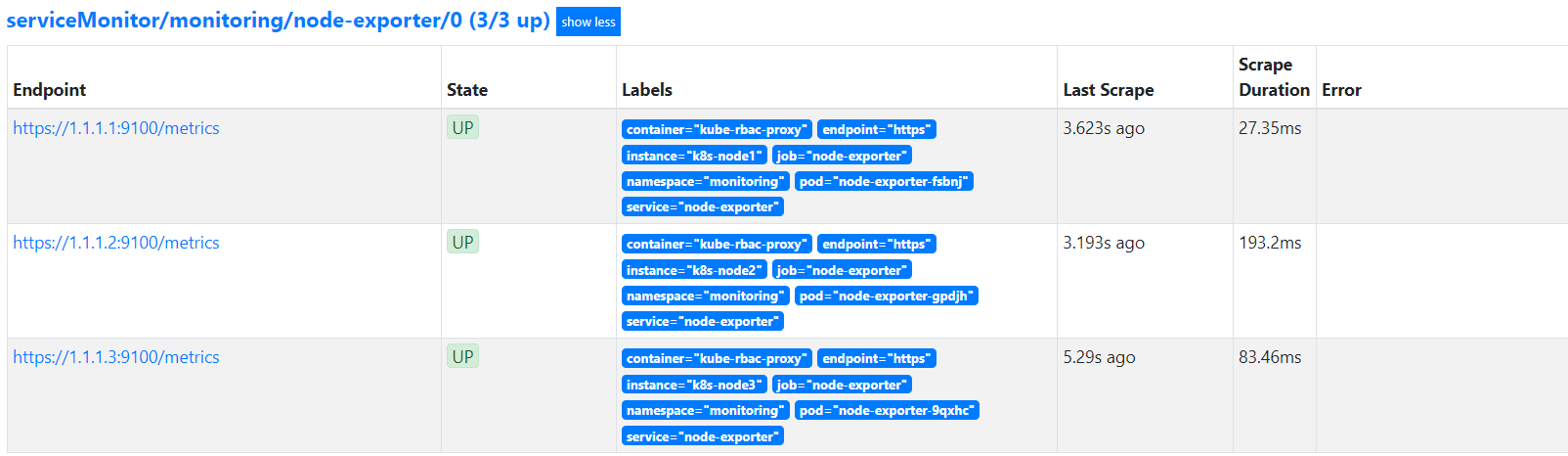
Task: Click the pod="node-exporter-gpdjh" label badge
Action: 886,296
